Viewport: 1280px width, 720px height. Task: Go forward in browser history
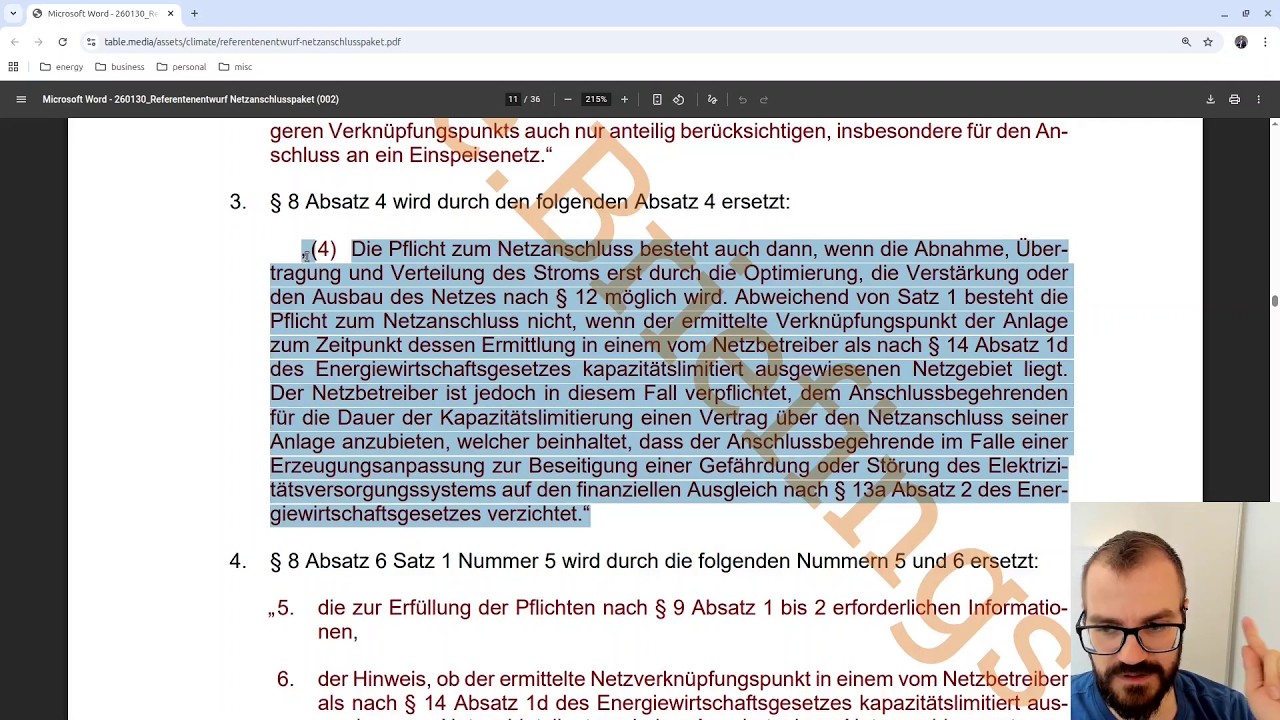(39, 42)
